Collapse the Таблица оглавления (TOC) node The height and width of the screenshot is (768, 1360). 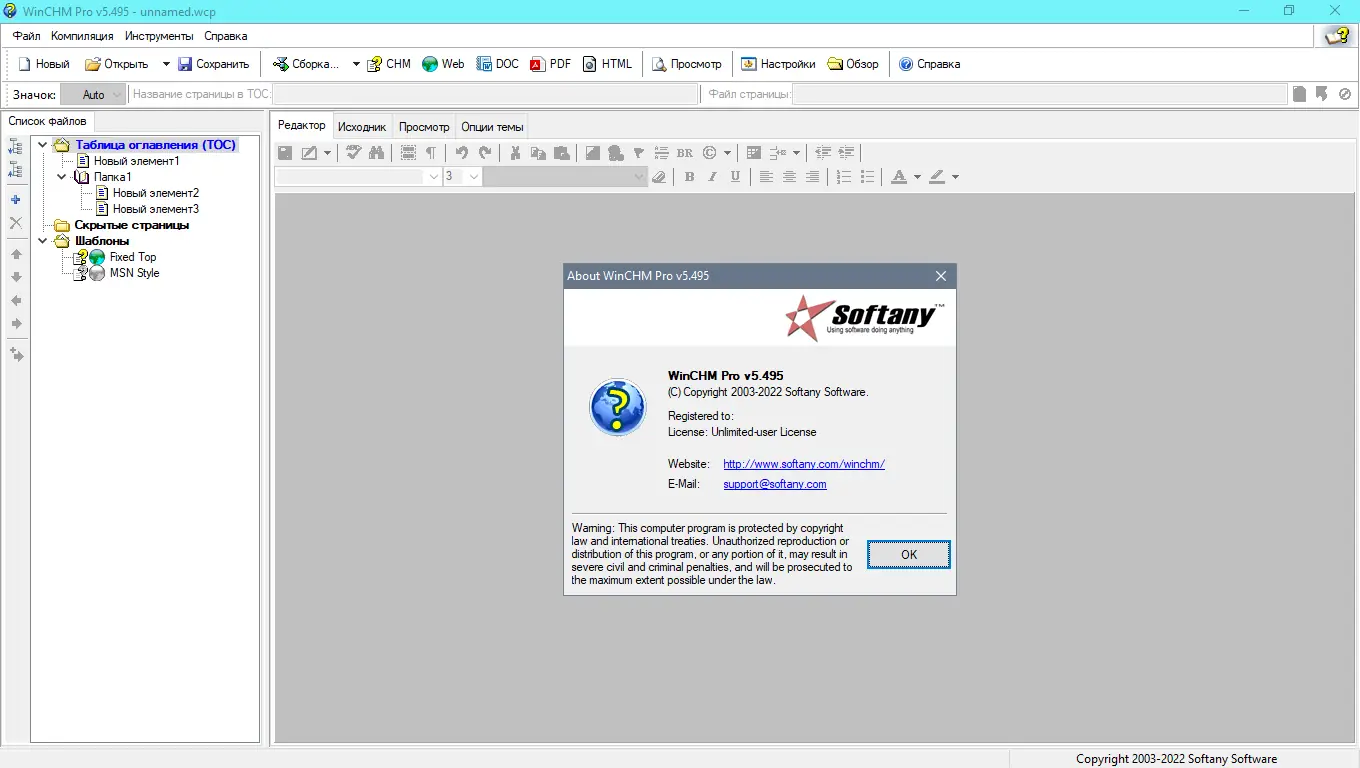(43, 145)
